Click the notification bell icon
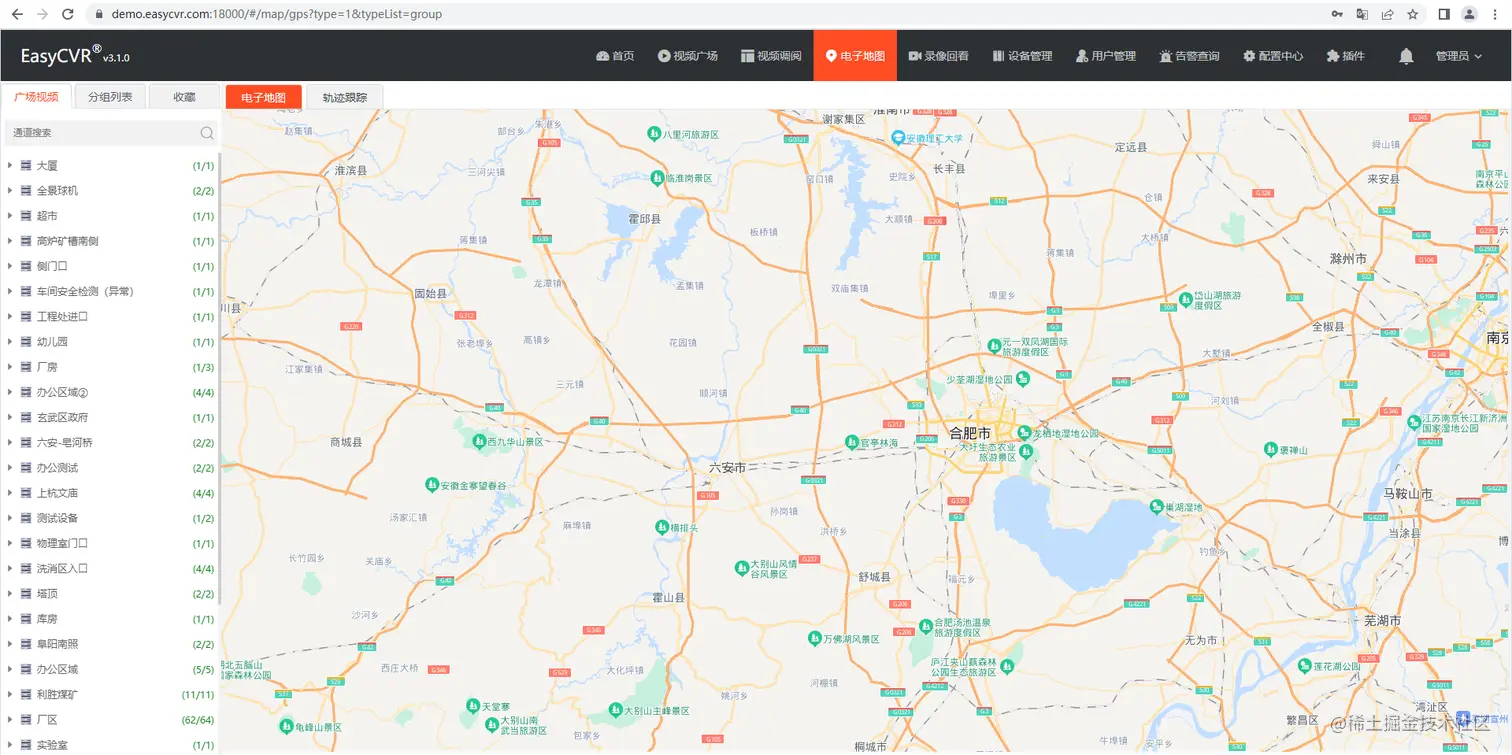The width and height of the screenshot is (1512, 755). pos(1406,56)
